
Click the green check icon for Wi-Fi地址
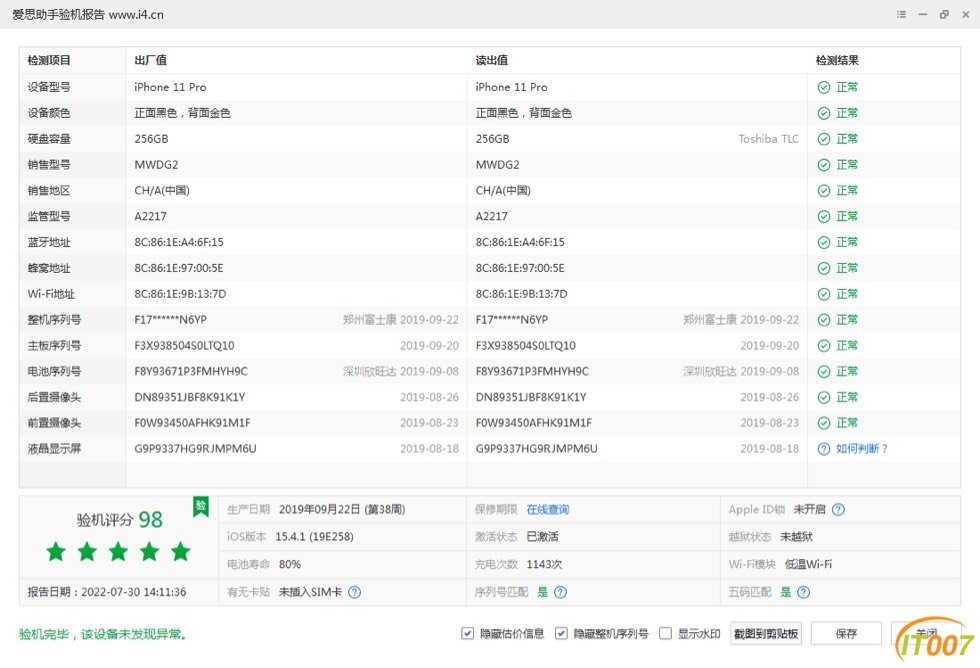click(x=824, y=294)
